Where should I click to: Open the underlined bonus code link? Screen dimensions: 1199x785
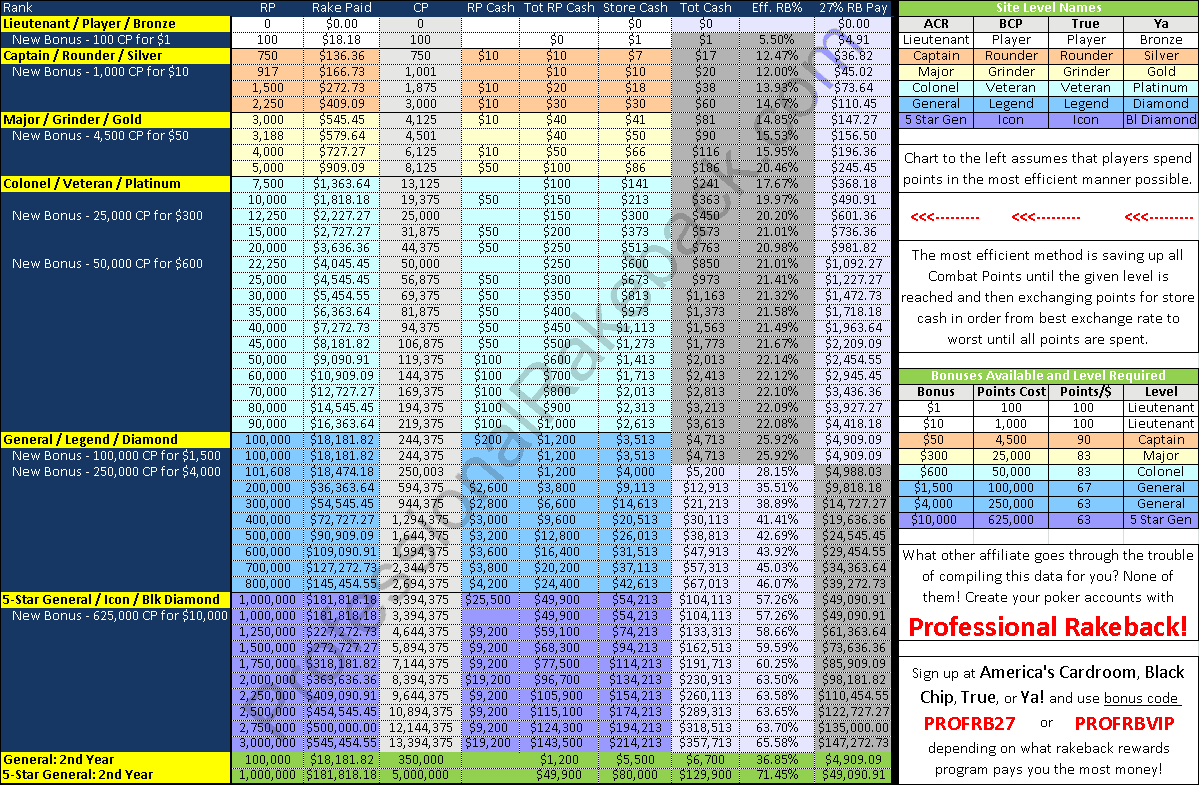1142,697
